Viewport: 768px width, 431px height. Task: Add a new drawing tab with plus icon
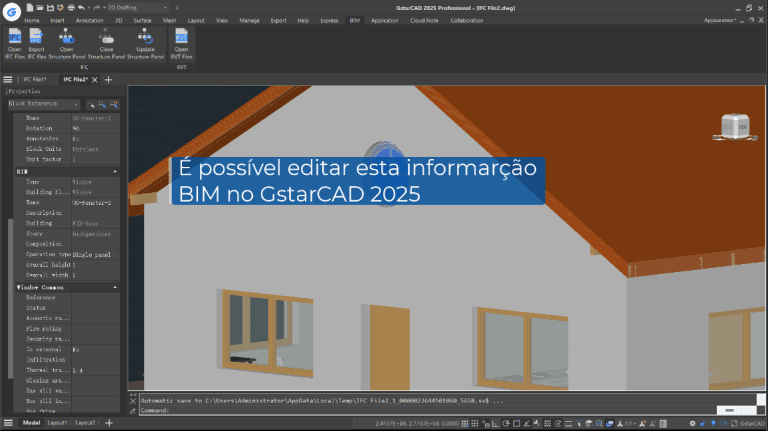109,79
